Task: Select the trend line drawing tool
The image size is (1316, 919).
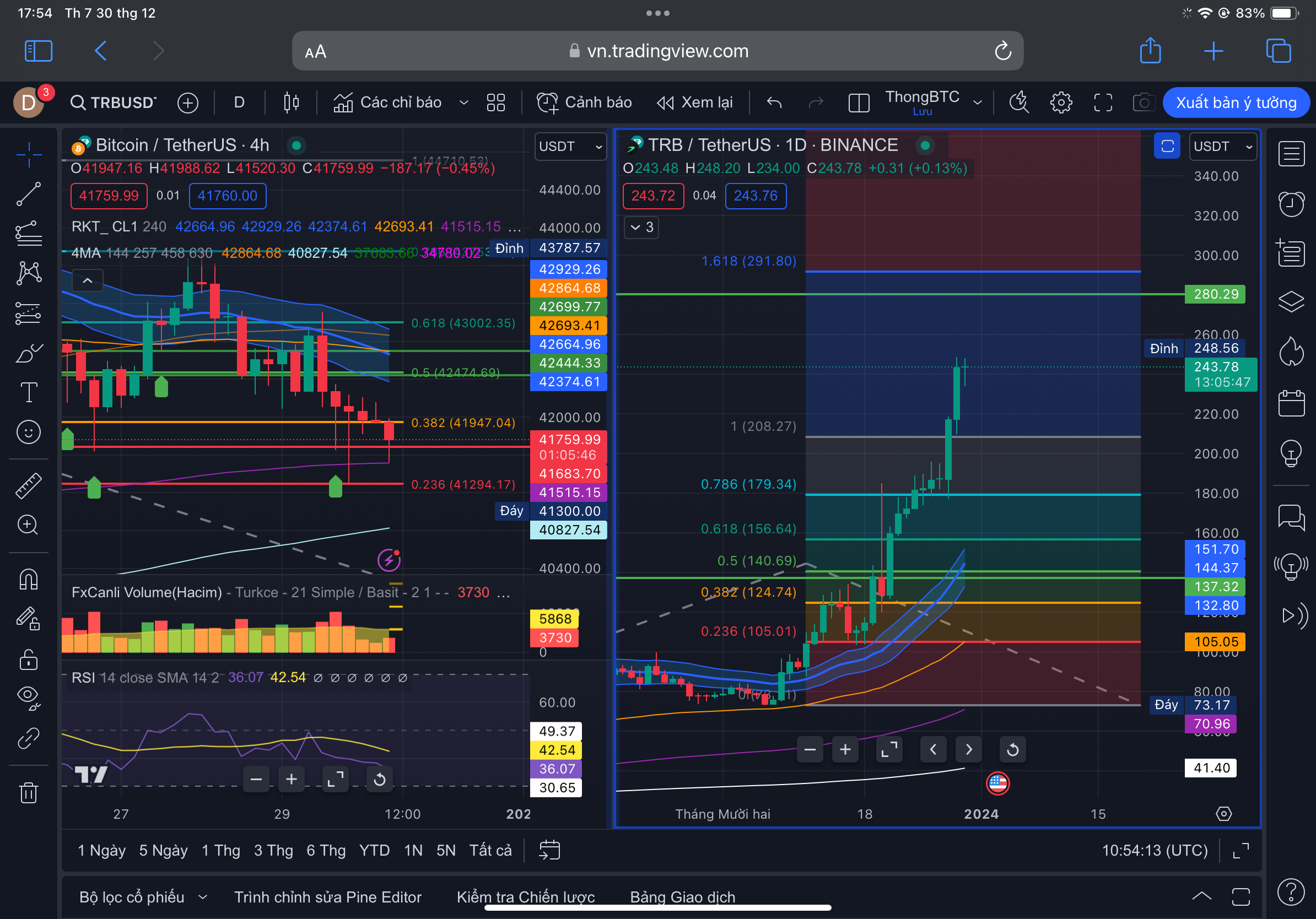Action: 29,194
